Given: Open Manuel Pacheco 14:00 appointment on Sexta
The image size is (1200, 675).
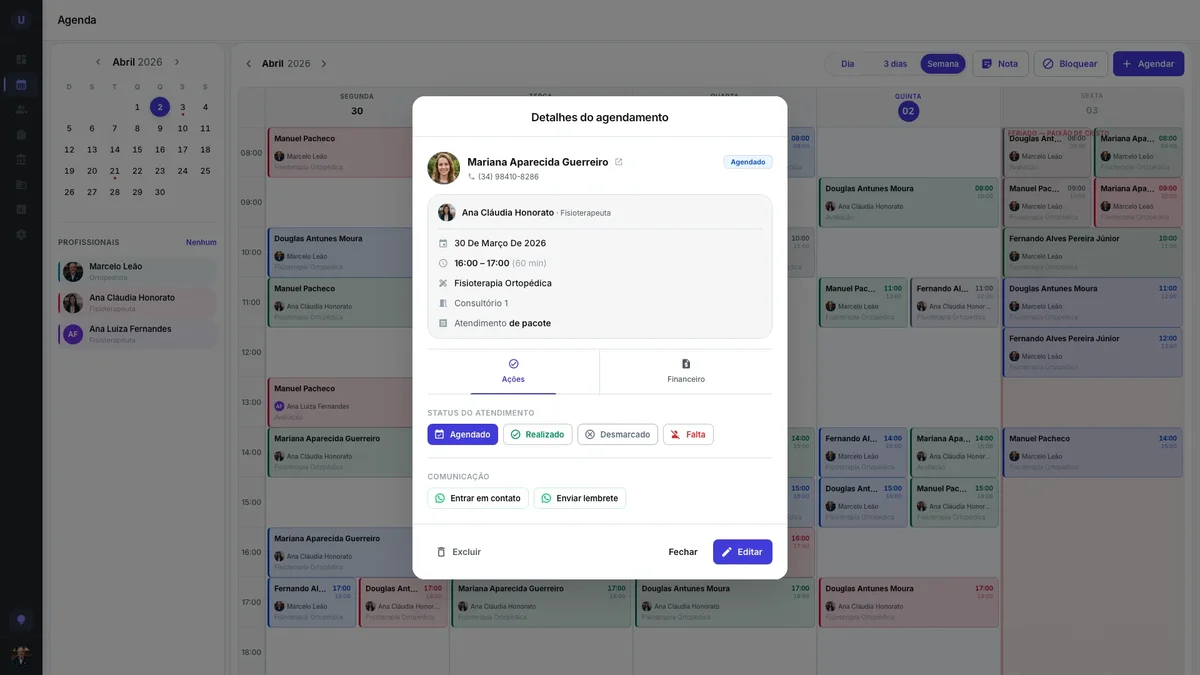Looking at the screenshot, I should (1093, 452).
